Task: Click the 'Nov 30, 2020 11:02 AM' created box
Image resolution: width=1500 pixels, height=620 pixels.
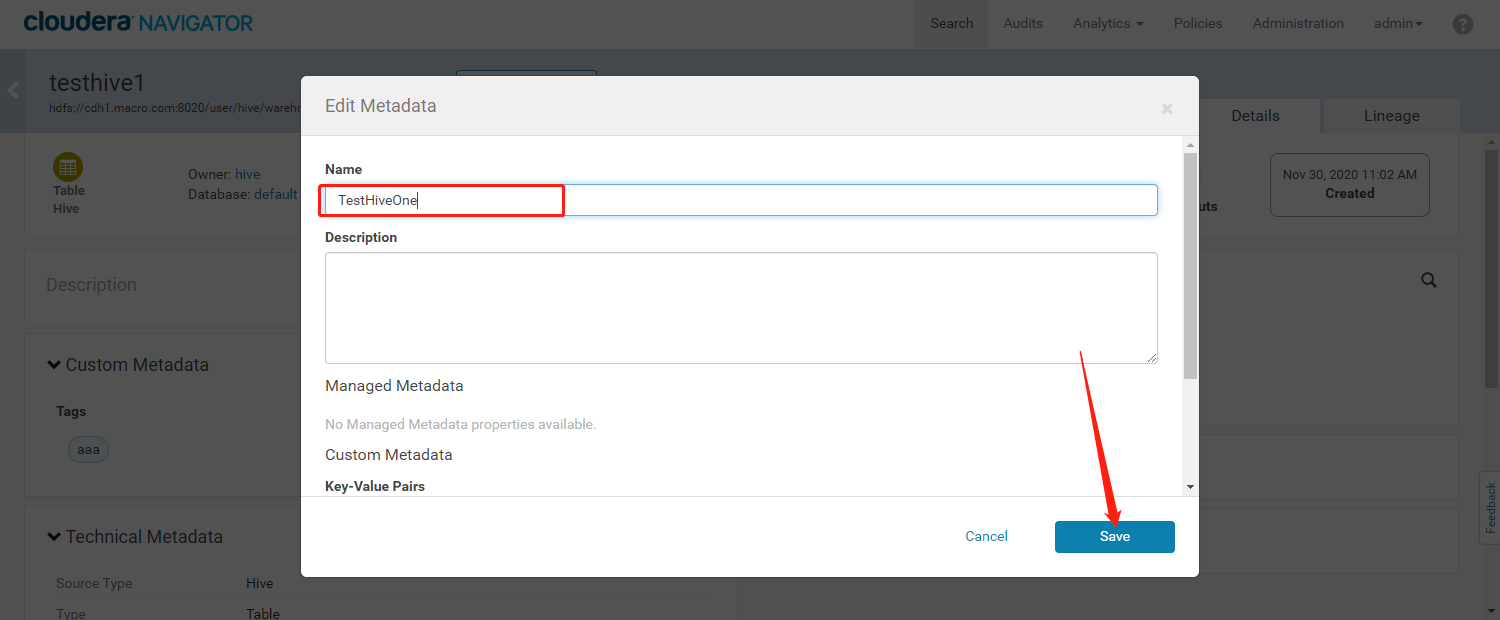Action: [1349, 184]
